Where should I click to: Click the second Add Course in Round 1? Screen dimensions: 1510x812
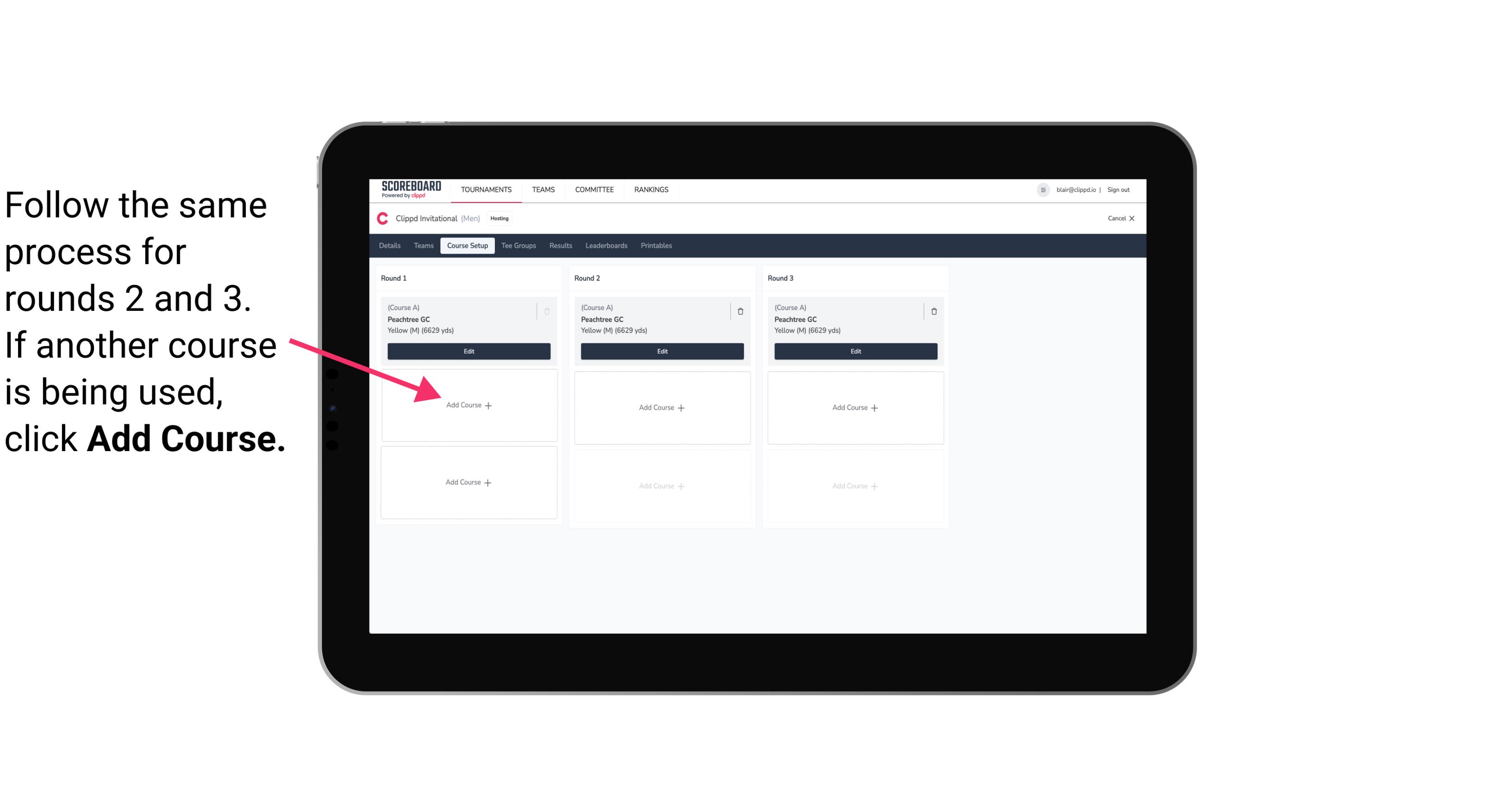coord(467,482)
